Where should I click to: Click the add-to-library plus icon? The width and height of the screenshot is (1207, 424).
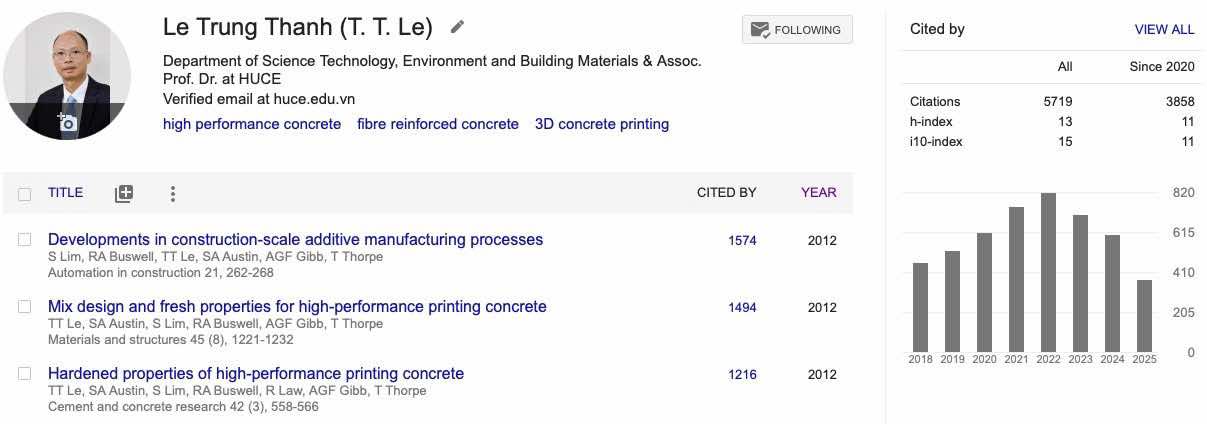click(124, 193)
